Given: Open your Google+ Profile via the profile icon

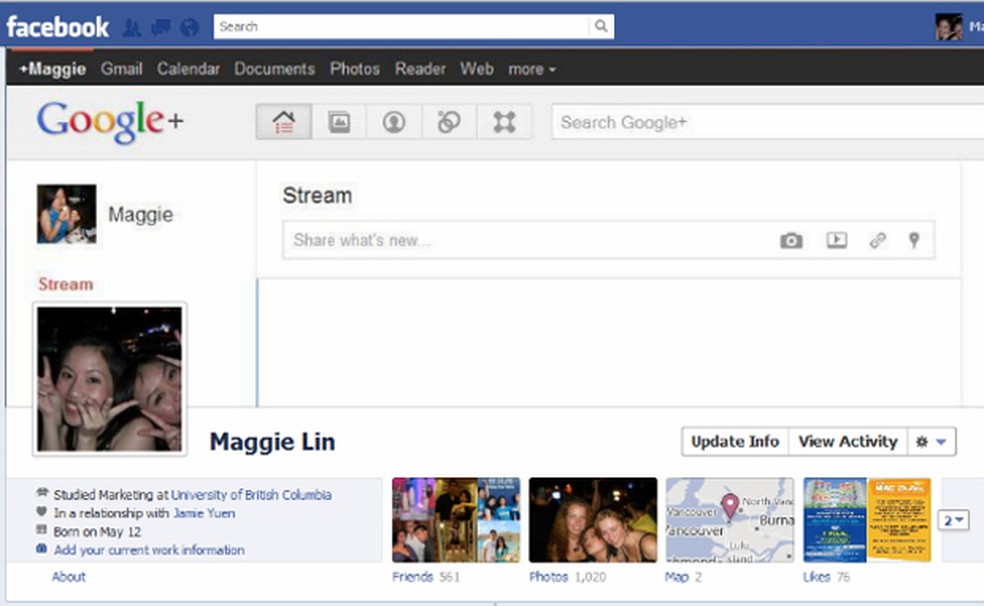Looking at the screenshot, I should [393, 121].
